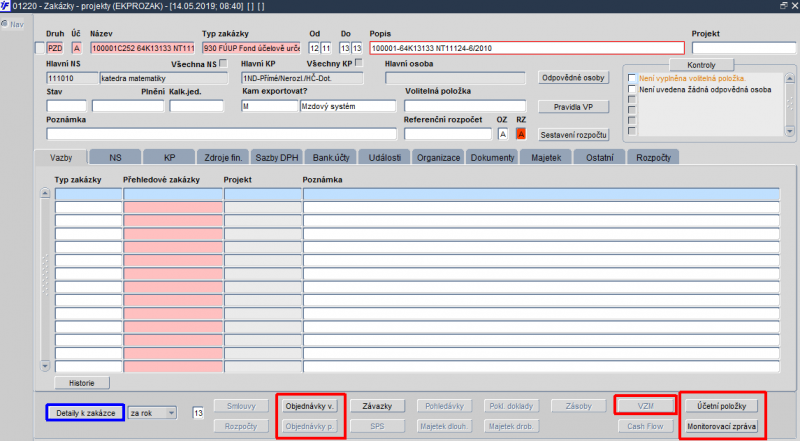The image size is (800, 441).
Task: Click the red RZ indicator box
Action: coord(520,134)
